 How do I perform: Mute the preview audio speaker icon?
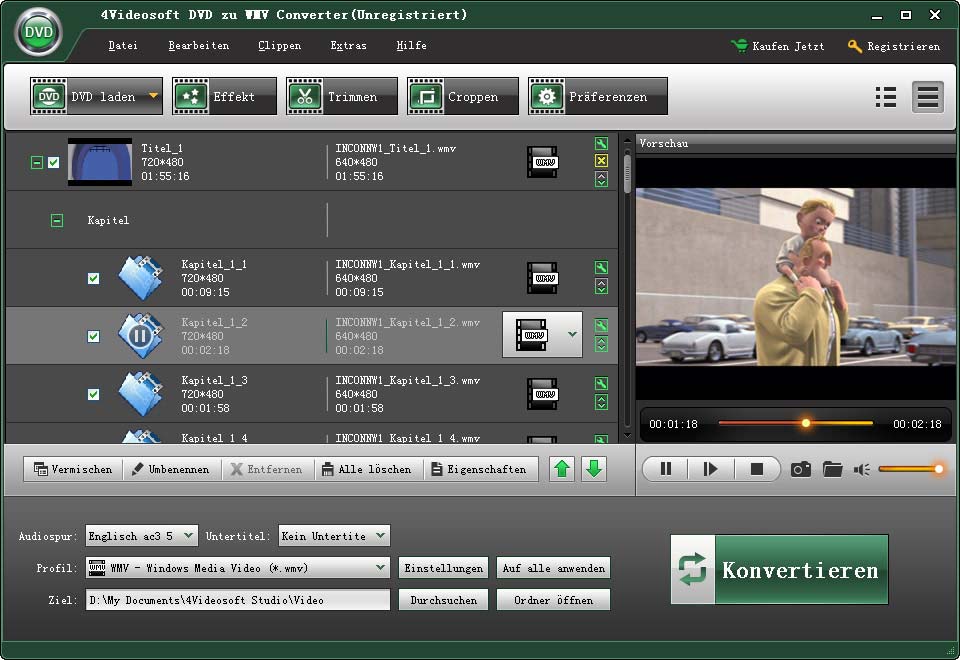pos(861,469)
